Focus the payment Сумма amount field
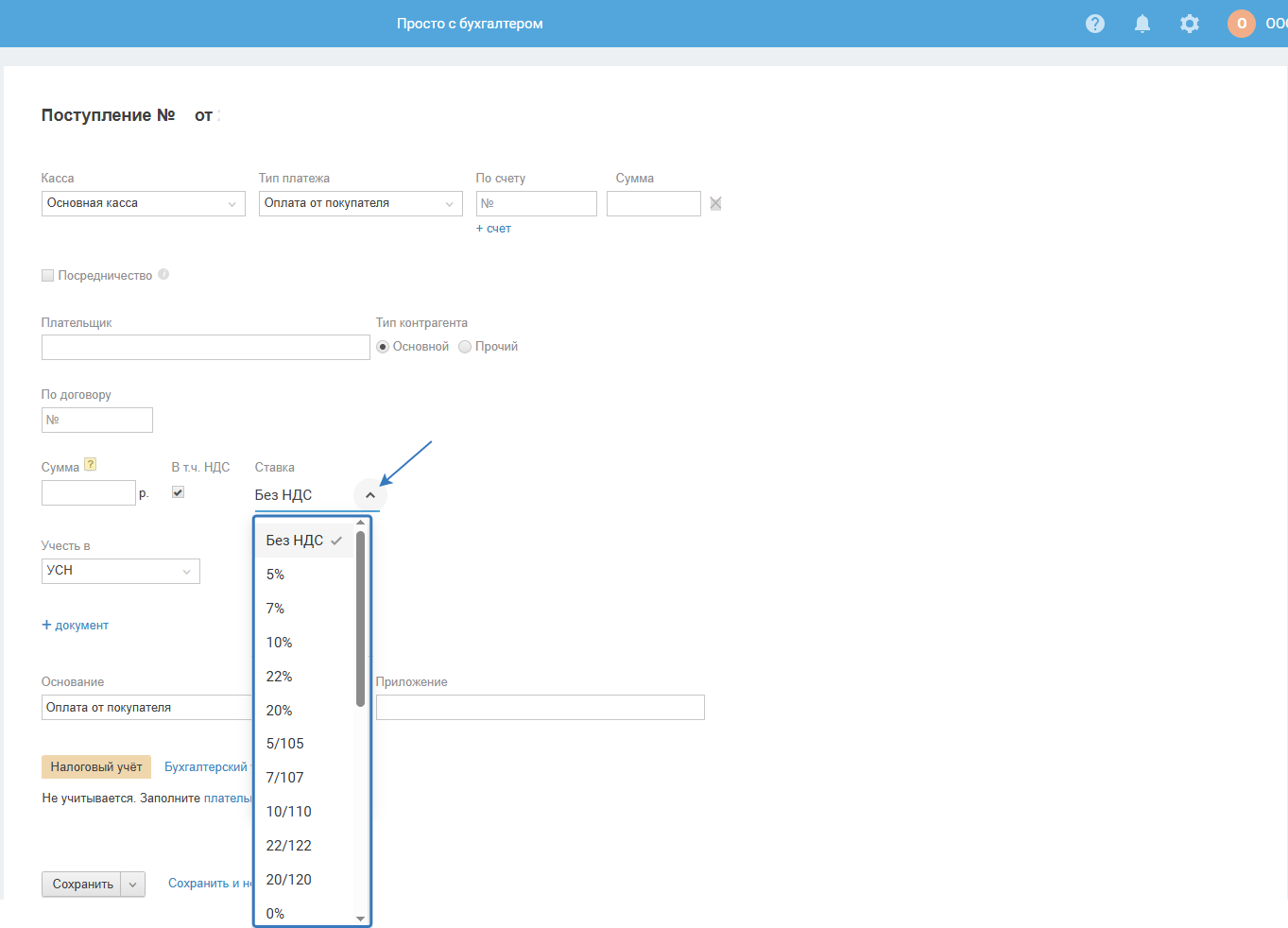 click(89, 493)
